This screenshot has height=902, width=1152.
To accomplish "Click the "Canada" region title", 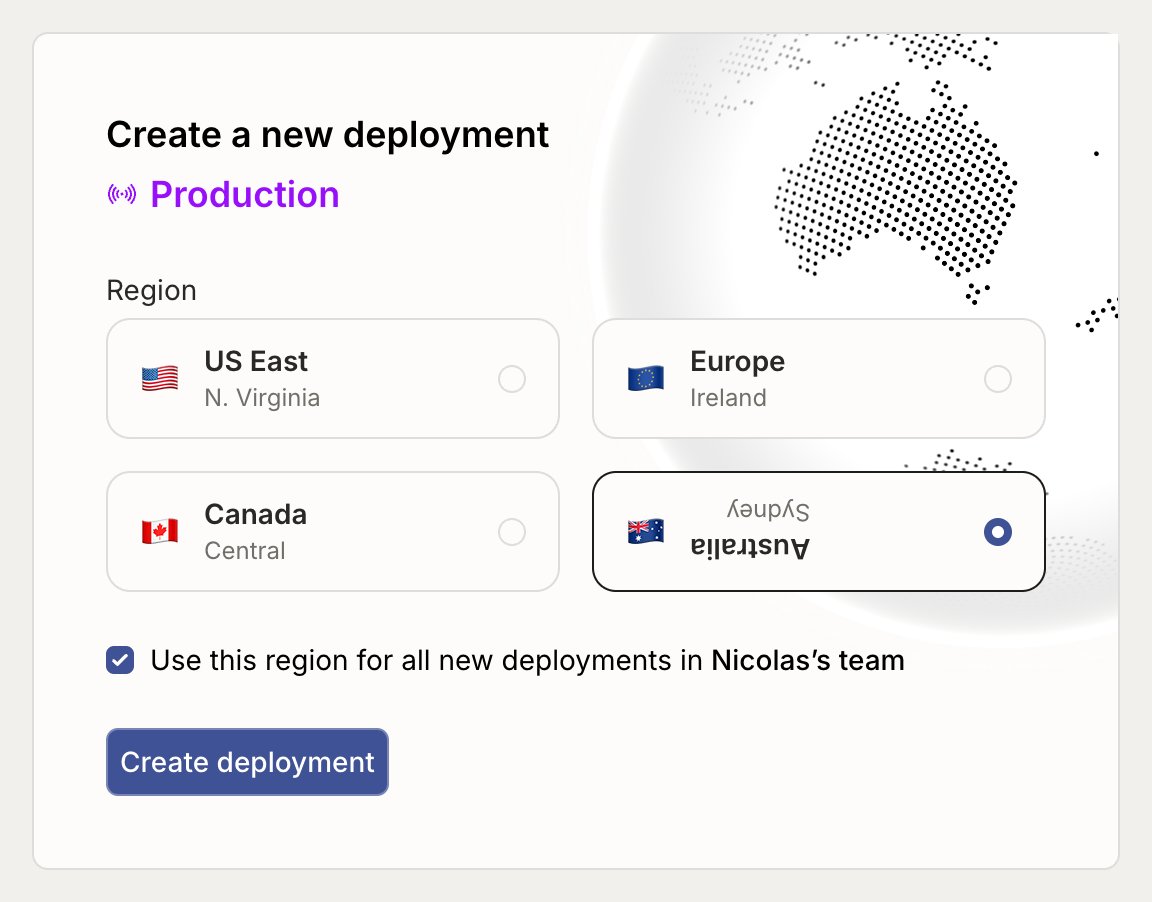I will coord(256,514).
